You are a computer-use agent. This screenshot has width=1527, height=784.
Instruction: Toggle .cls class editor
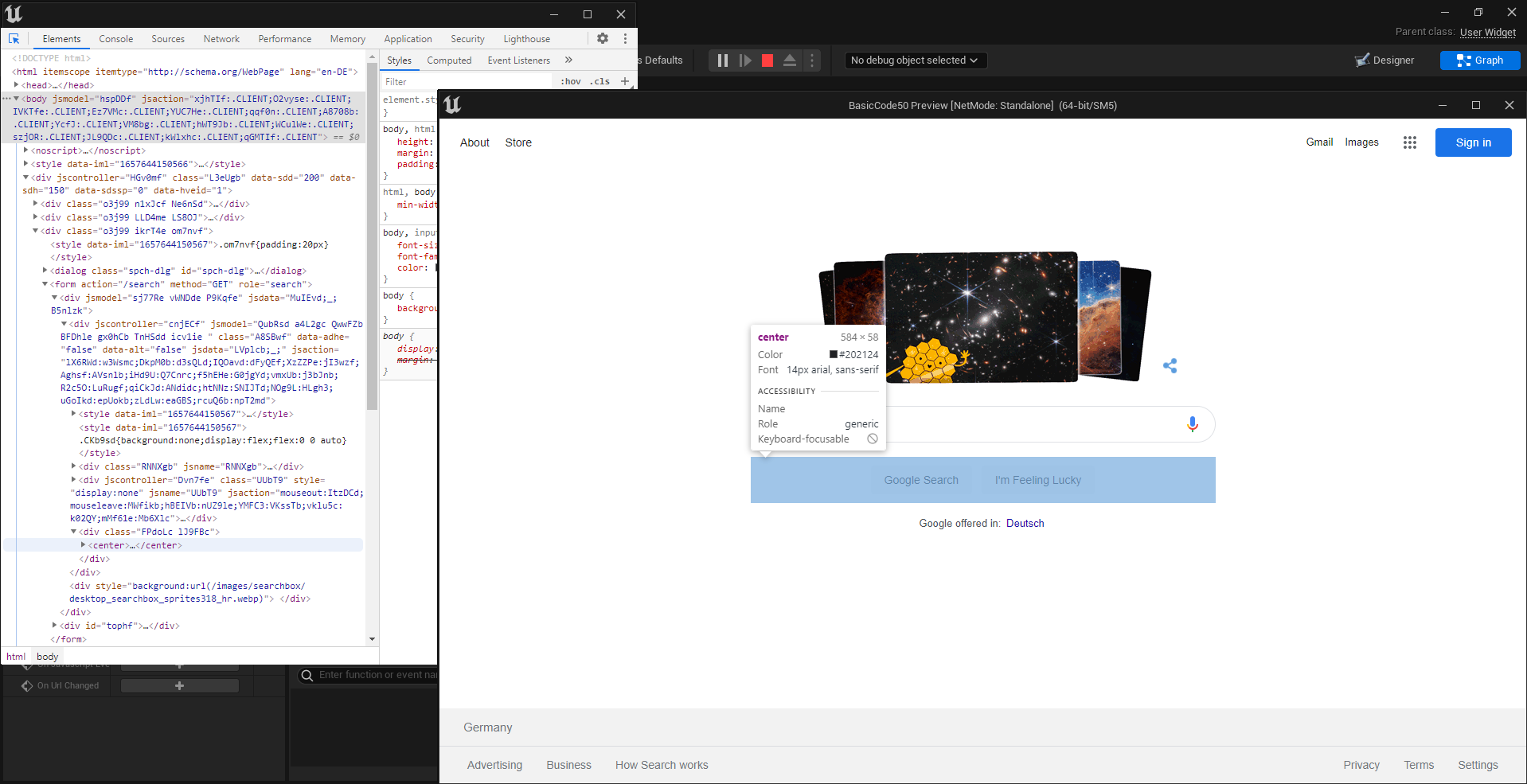(x=599, y=81)
